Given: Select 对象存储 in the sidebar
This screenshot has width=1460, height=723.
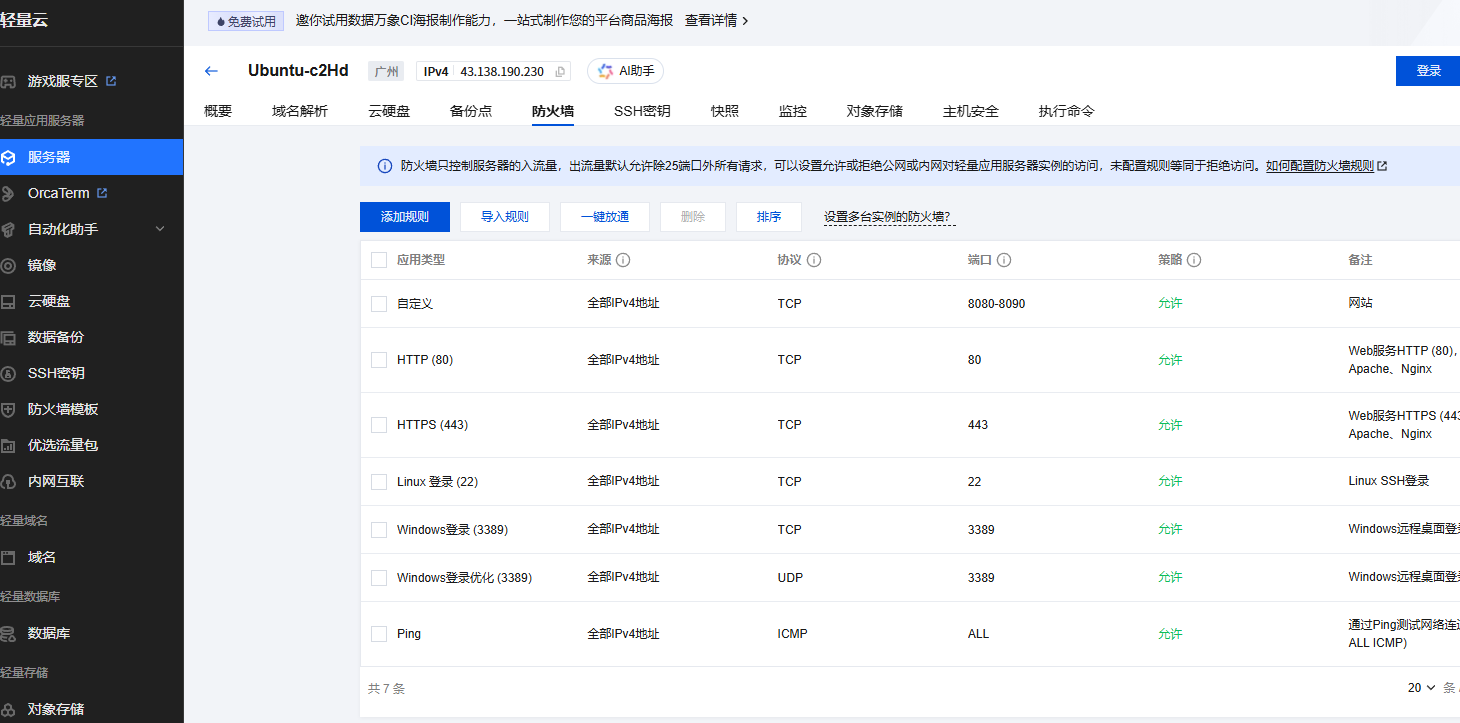Looking at the screenshot, I should click(56, 707).
